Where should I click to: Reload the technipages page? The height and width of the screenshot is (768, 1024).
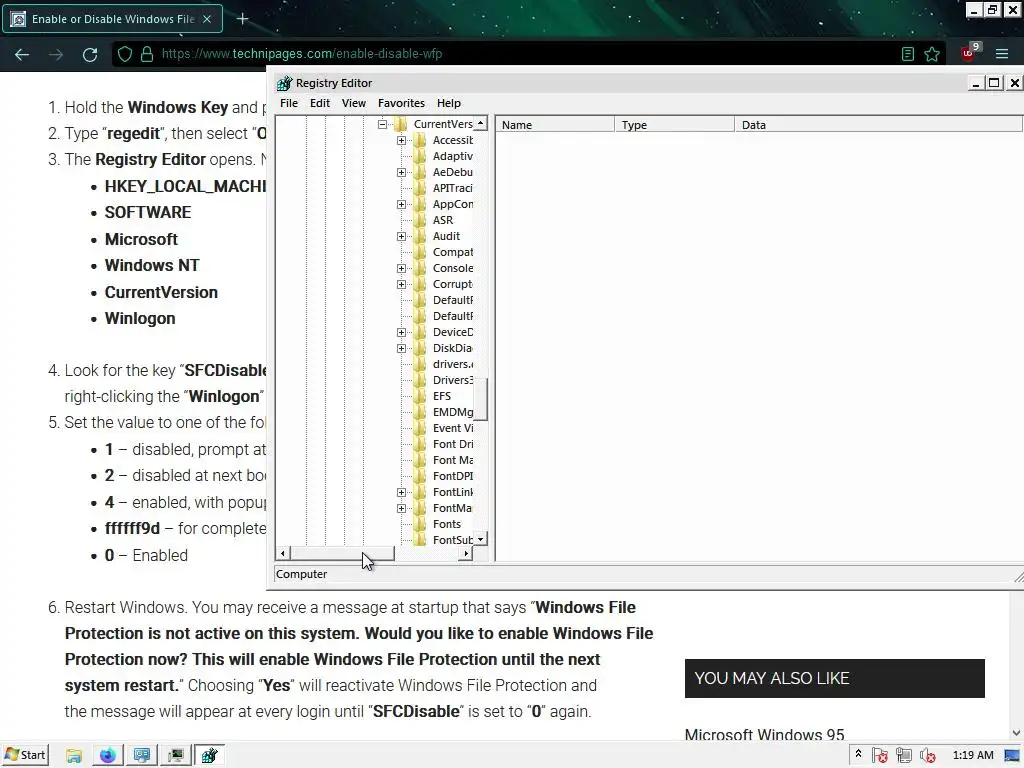coord(90,54)
